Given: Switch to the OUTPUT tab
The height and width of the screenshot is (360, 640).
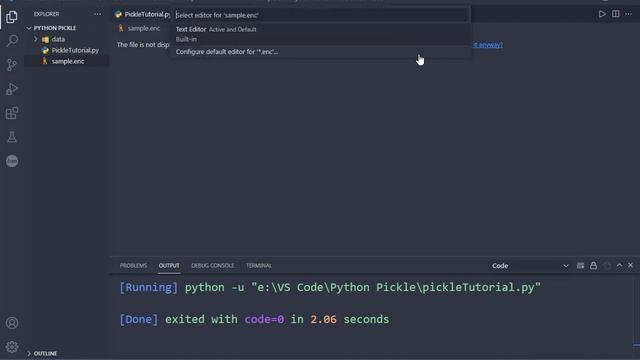Looking at the screenshot, I should tap(169, 265).
